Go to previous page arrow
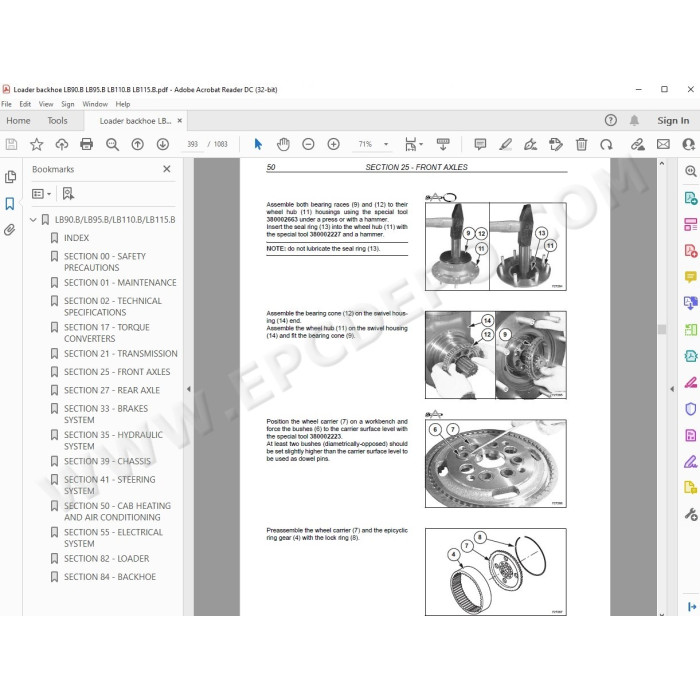Viewport: 700px width, 700px height. click(x=138, y=144)
